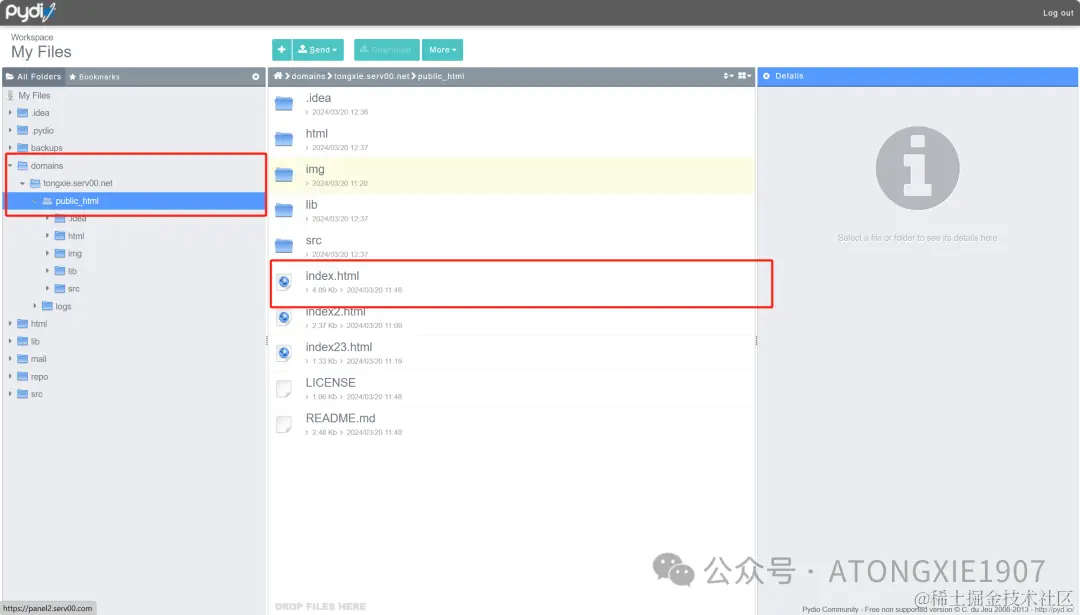Click the Details panel title
The image size is (1080, 615).
tap(789, 76)
